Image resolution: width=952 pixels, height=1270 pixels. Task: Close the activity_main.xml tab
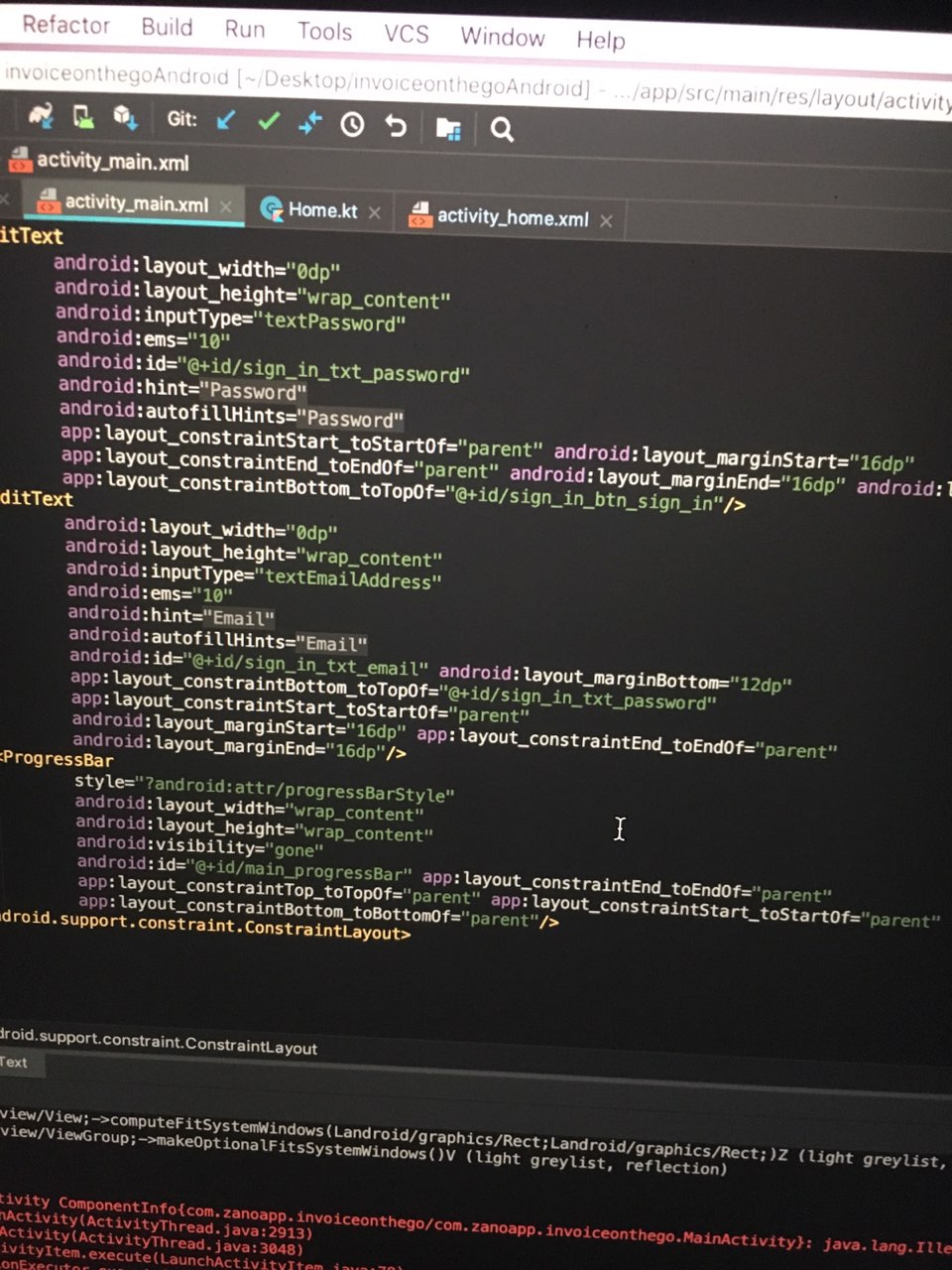pos(226,206)
